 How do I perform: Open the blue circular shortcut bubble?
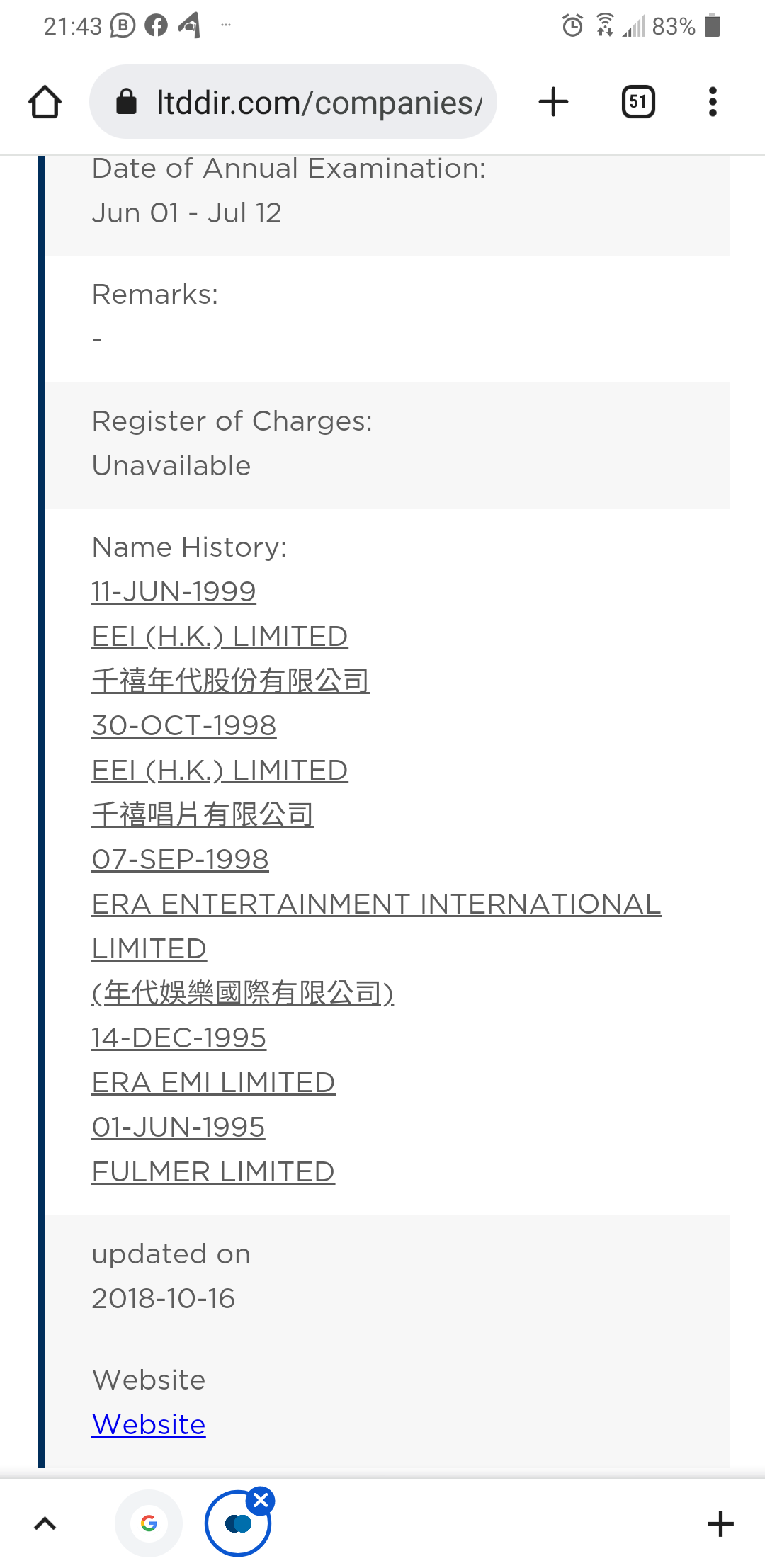[x=238, y=1523]
